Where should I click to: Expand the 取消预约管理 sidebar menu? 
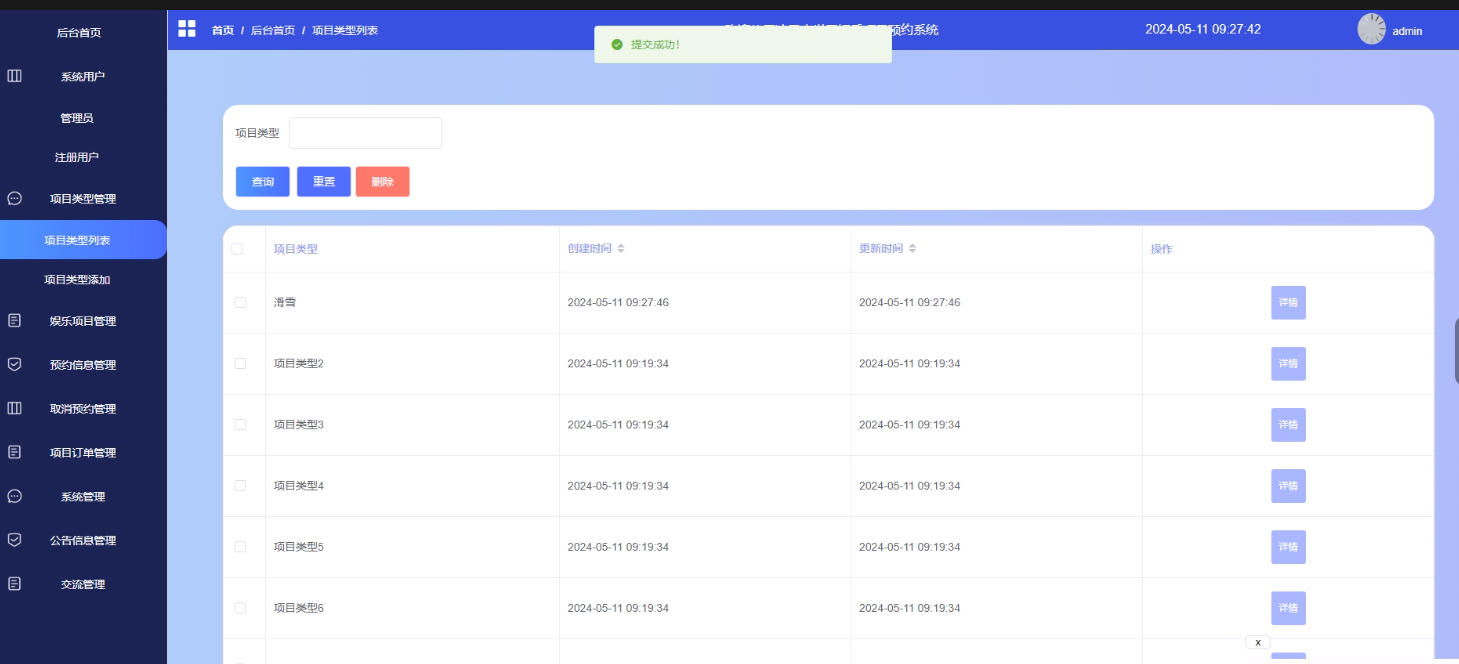pyautogui.click(x=83, y=409)
